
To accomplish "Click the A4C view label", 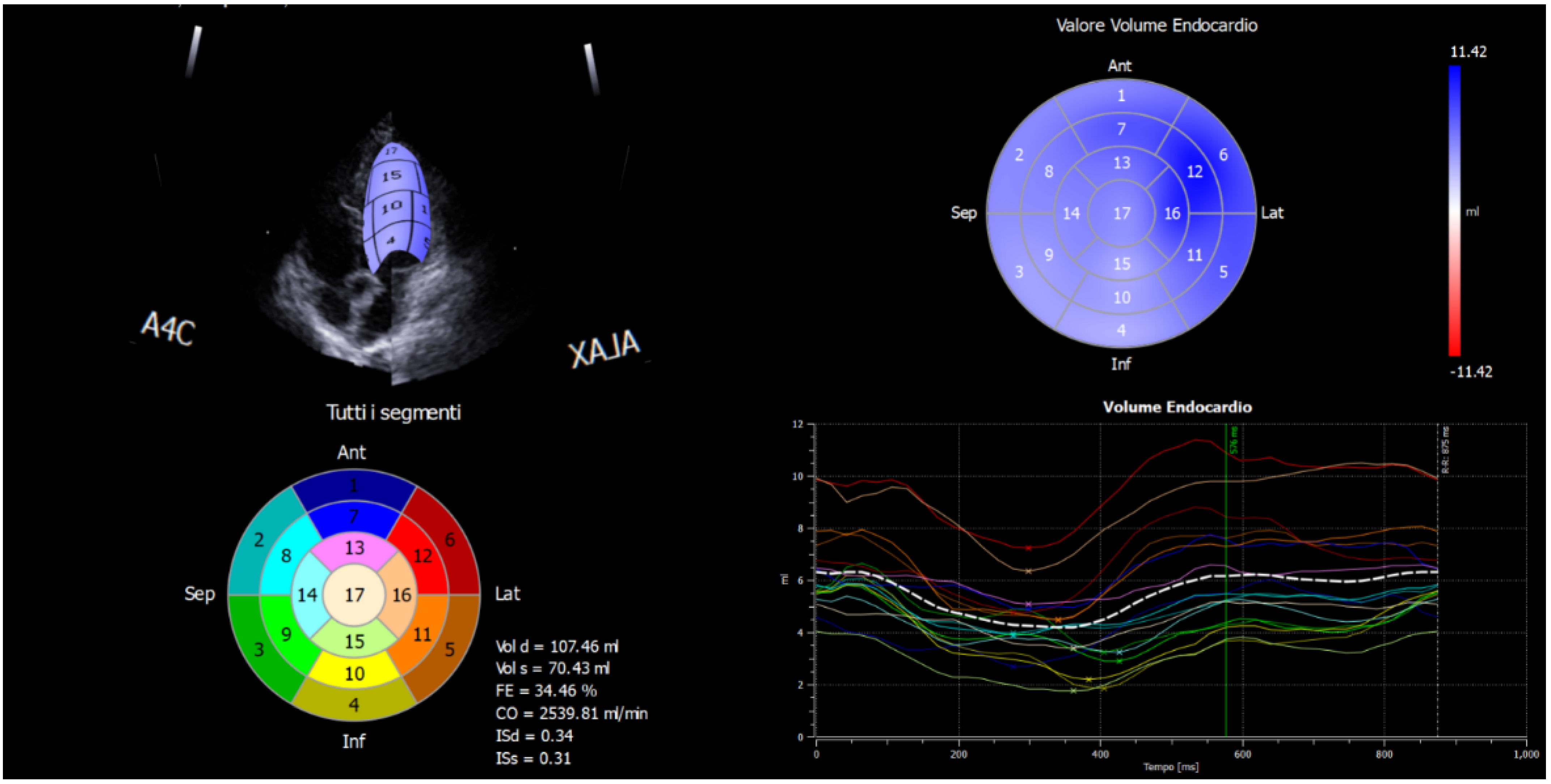I will 168,329.
